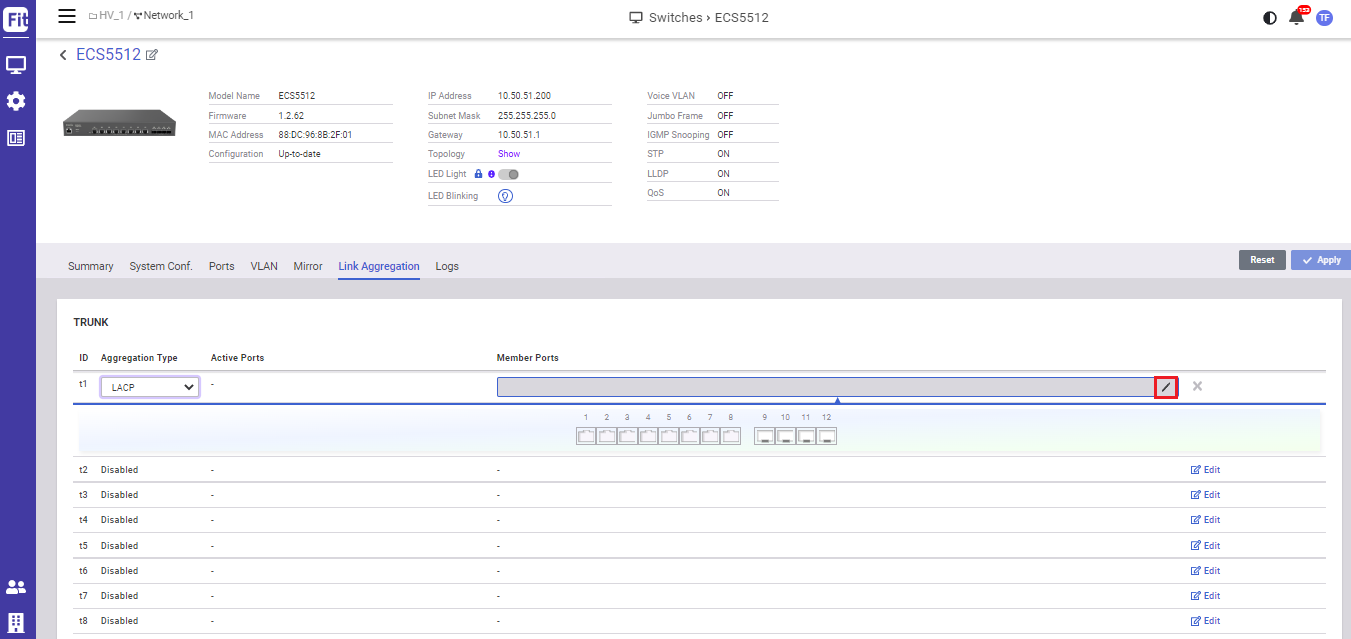Open the System Conf. tab
Image resolution: width=1351 pixels, height=639 pixels.
tap(161, 266)
